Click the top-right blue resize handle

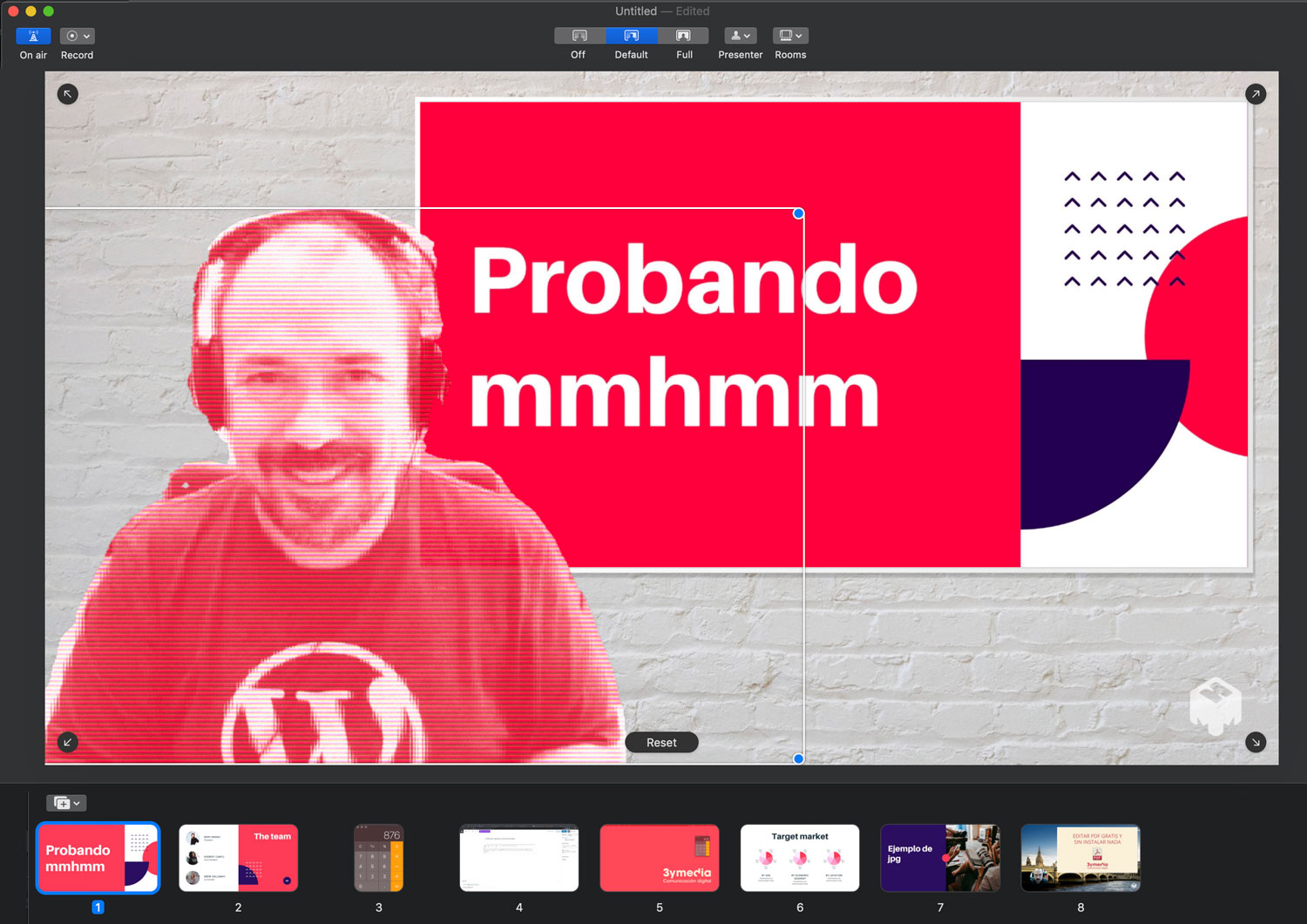[x=798, y=213]
